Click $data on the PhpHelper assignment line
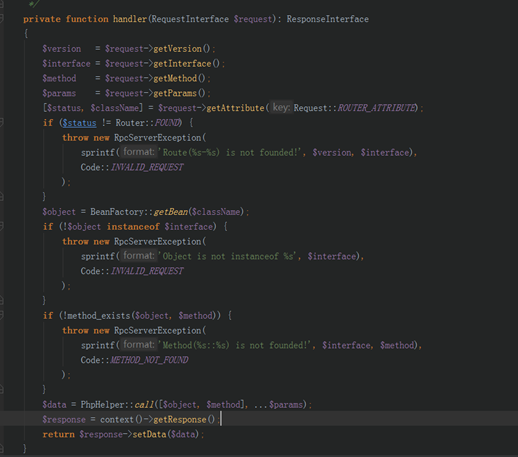This screenshot has height=457, width=518. [x=54, y=405]
